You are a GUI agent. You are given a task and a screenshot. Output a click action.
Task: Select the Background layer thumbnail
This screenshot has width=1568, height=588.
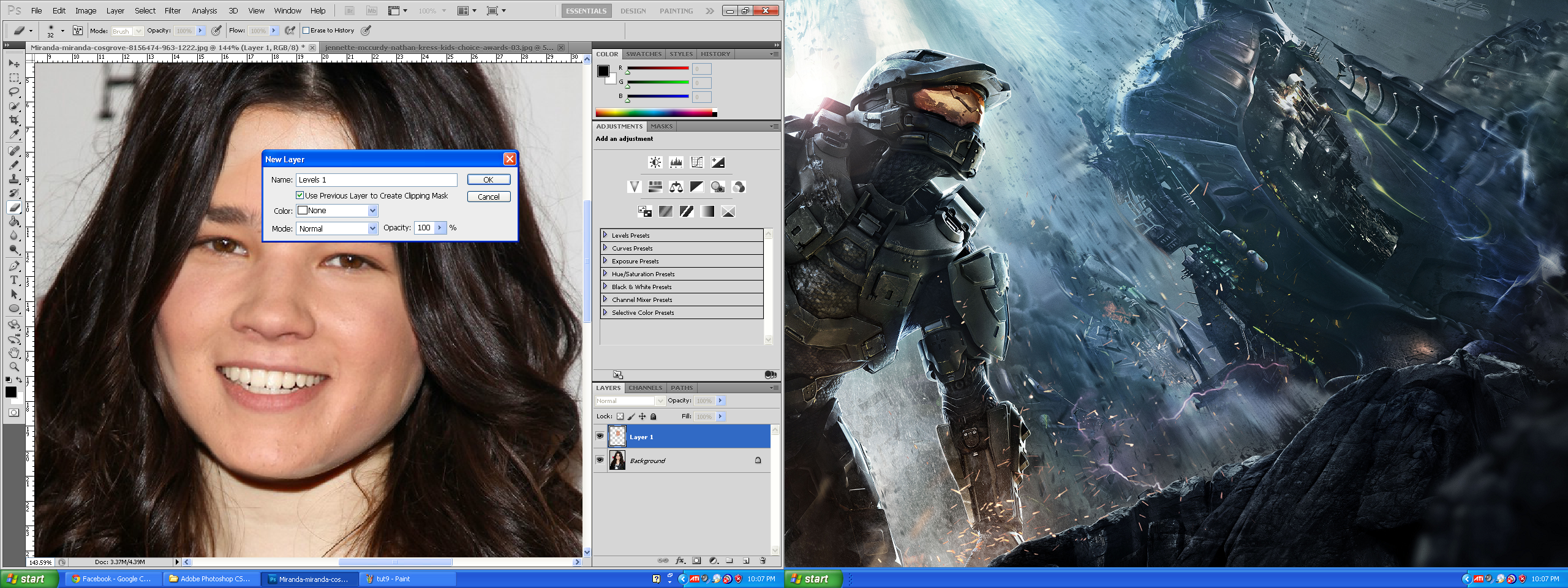(617, 460)
